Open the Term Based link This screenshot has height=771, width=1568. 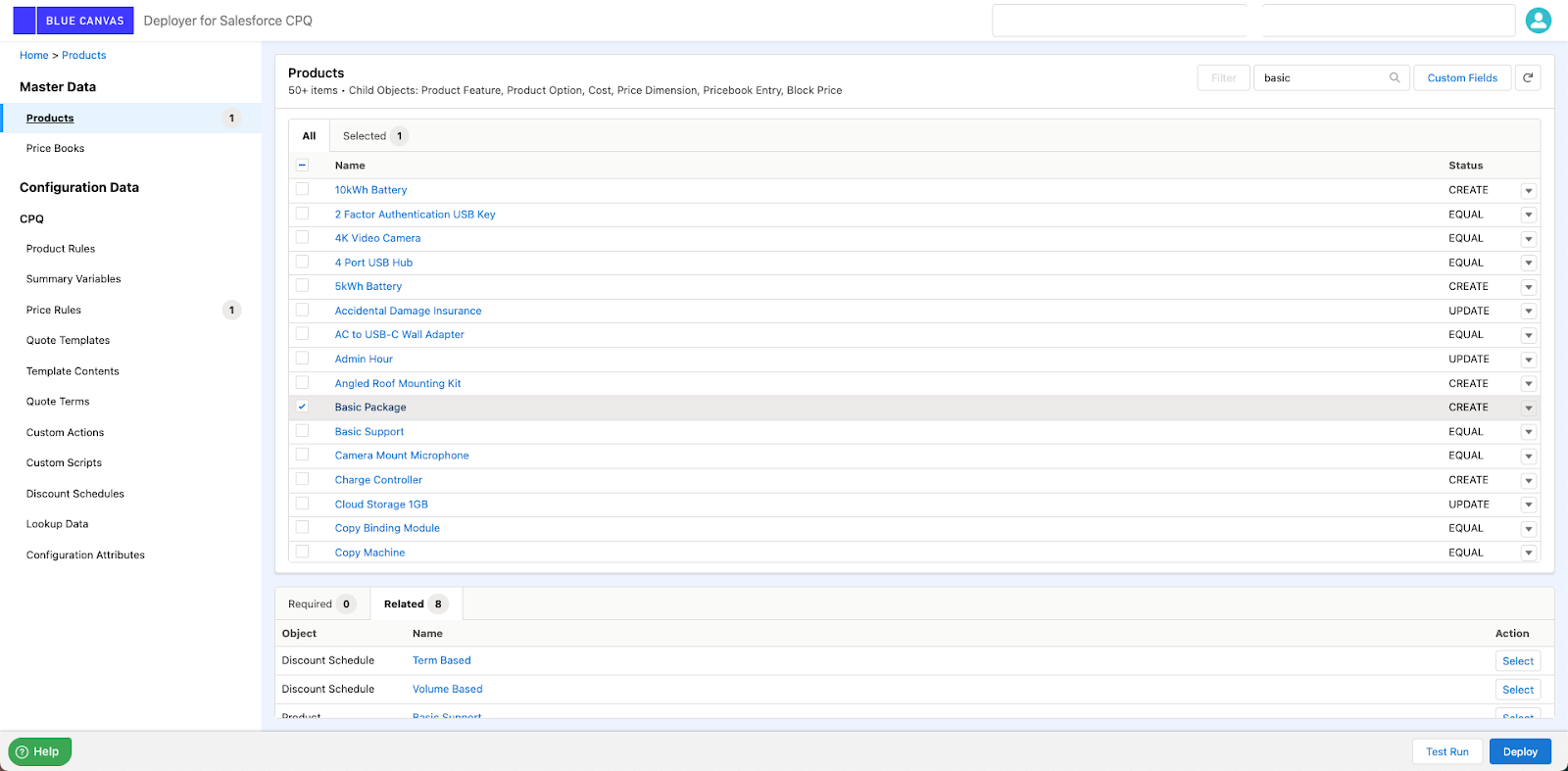[442, 660]
